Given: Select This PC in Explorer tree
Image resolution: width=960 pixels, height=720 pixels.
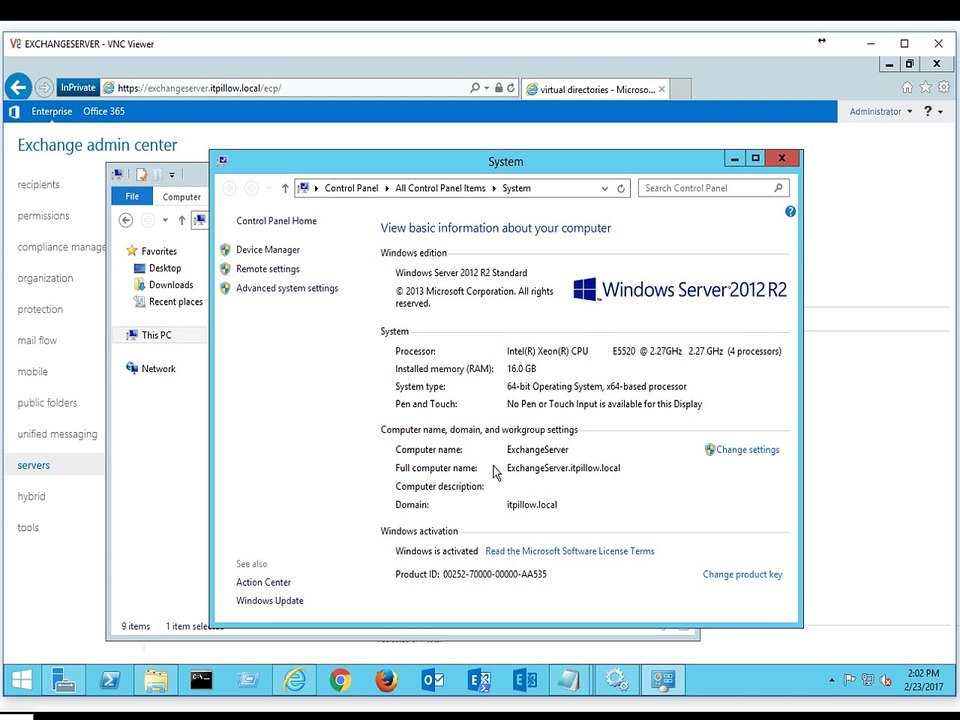Looking at the screenshot, I should point(156,335).
